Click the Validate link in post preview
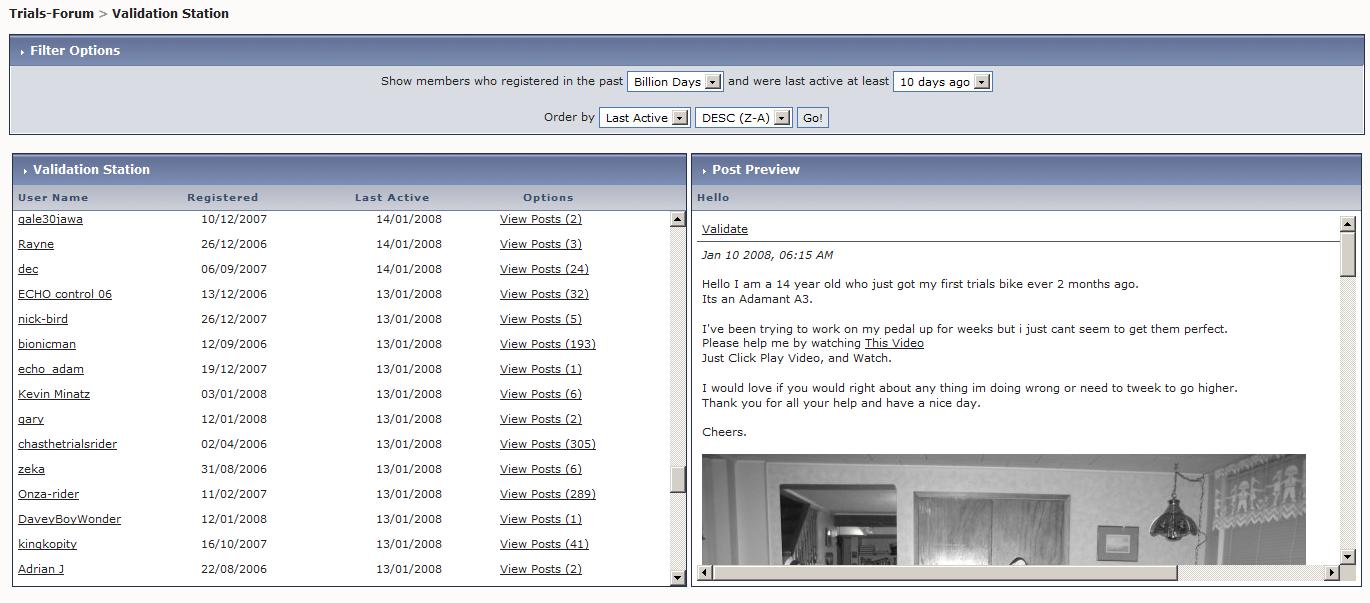This screenshot has width=1370, height=603. (725, 229)
